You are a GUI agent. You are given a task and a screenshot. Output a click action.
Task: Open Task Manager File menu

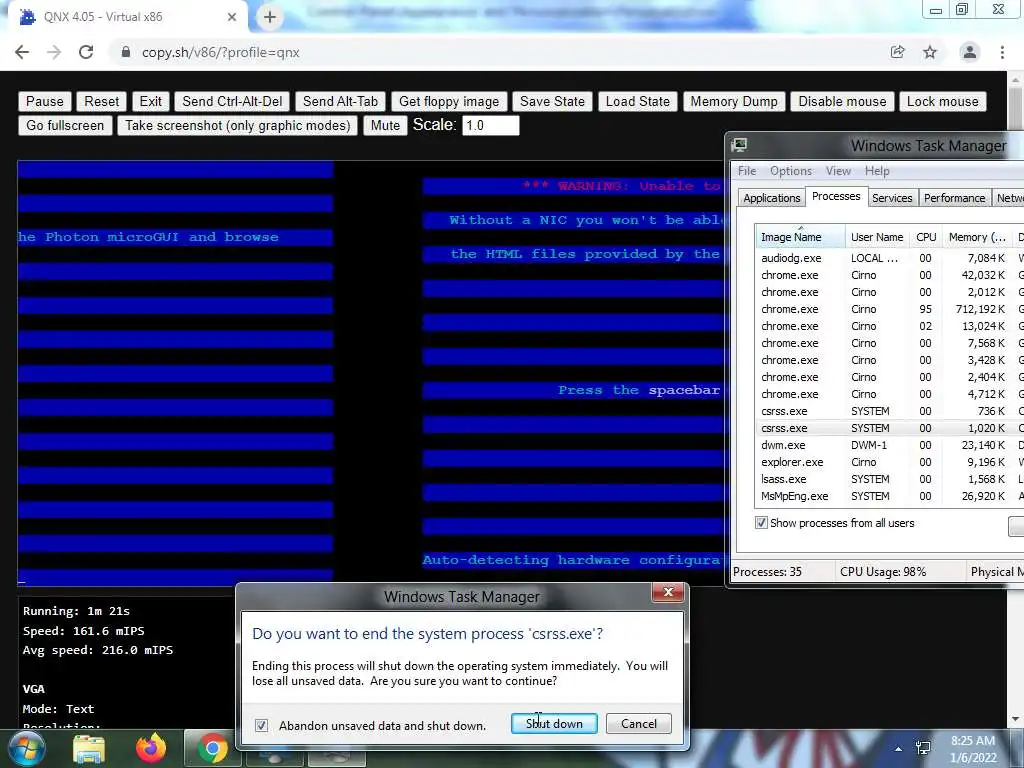coord(747,171)
